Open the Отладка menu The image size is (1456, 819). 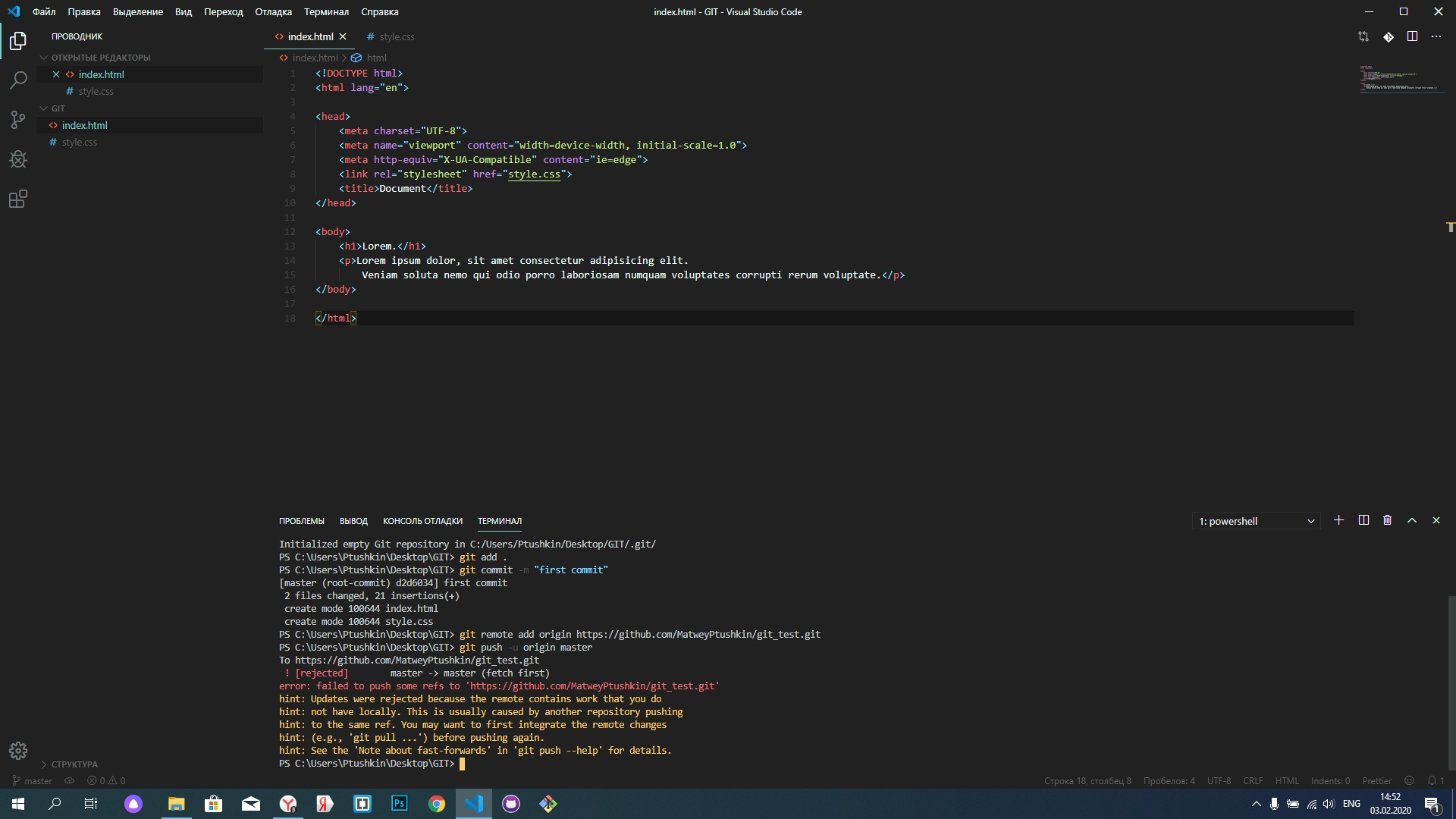pyautogui.click(x=274, y=11)
